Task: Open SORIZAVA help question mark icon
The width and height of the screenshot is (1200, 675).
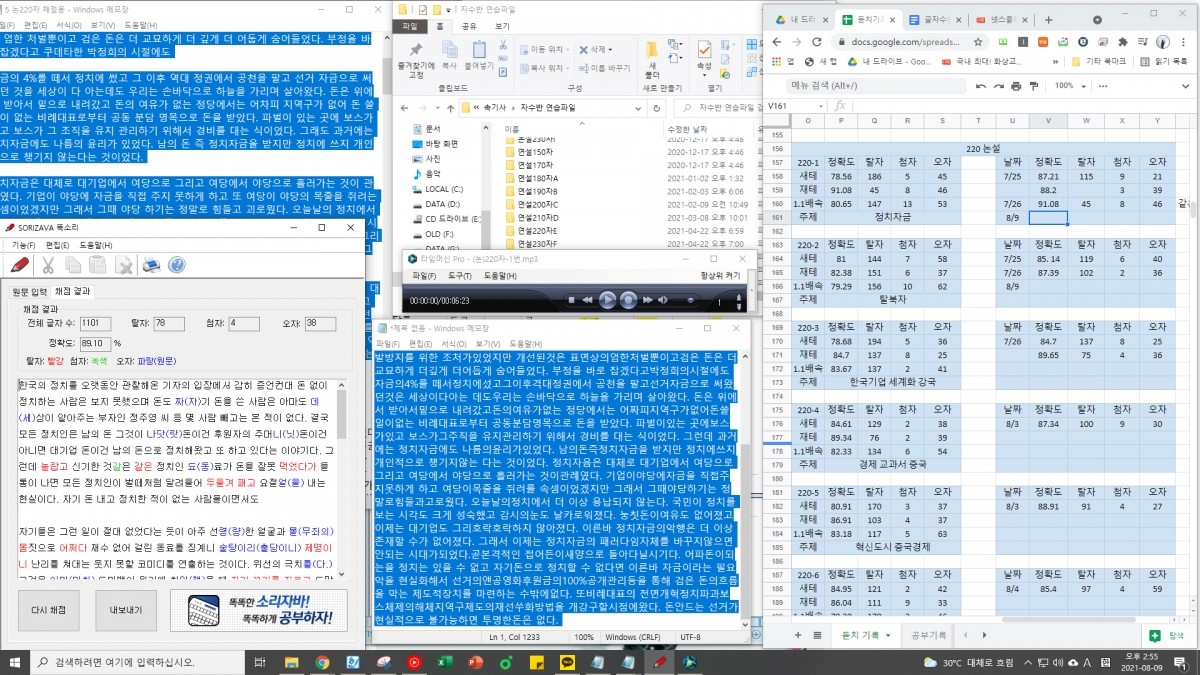Action: point(177,264)
